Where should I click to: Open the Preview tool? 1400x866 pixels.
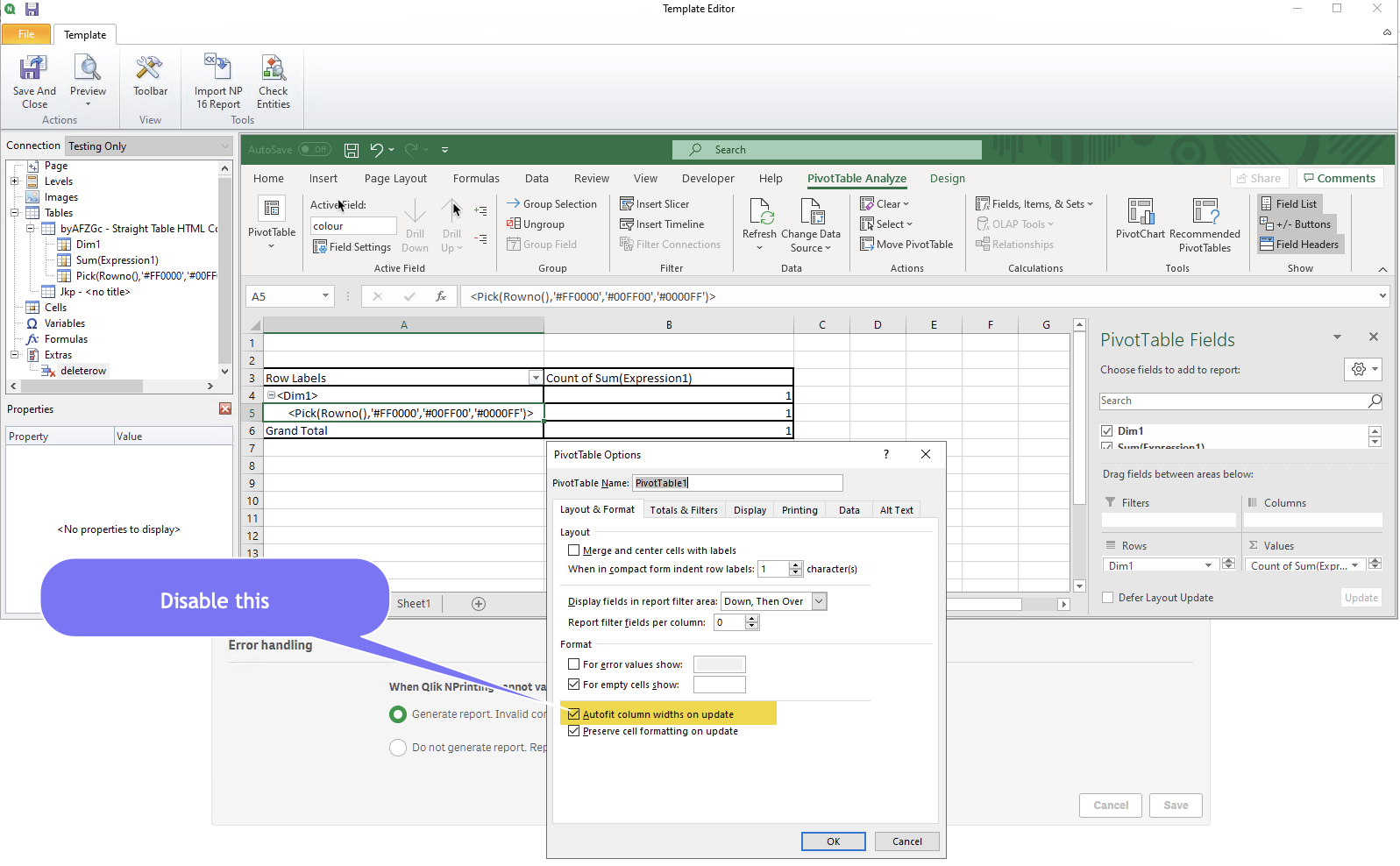88,68
